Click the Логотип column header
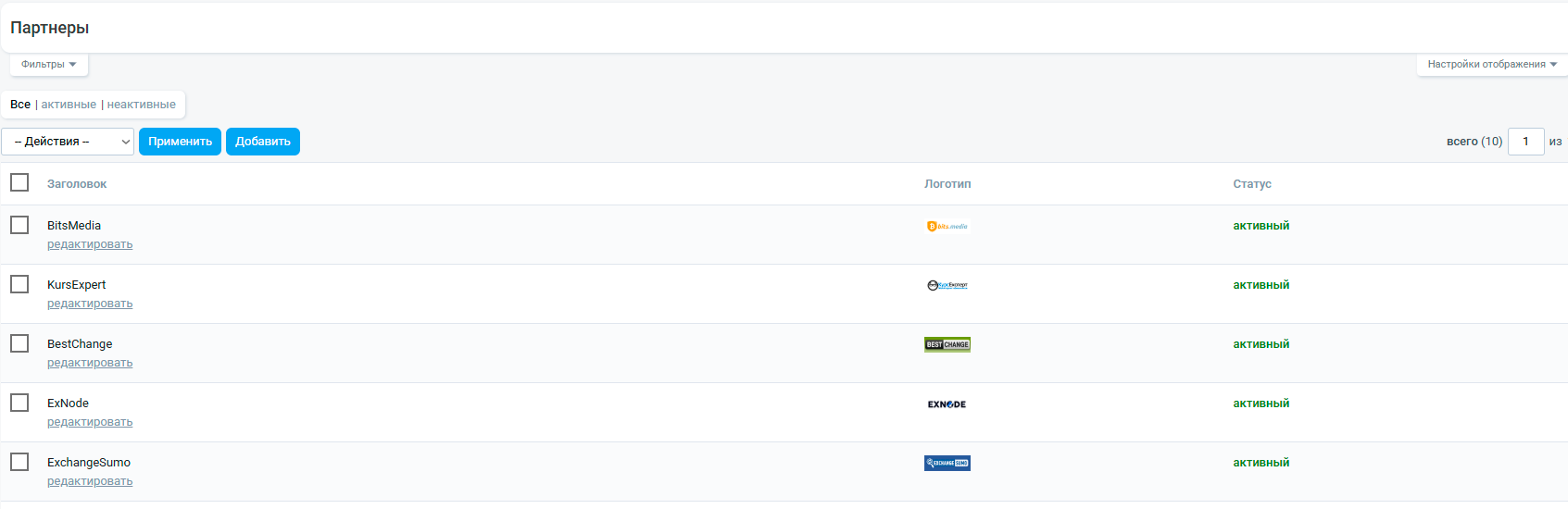The height and width of the screenshot is (509, 1568). (947, 184)
